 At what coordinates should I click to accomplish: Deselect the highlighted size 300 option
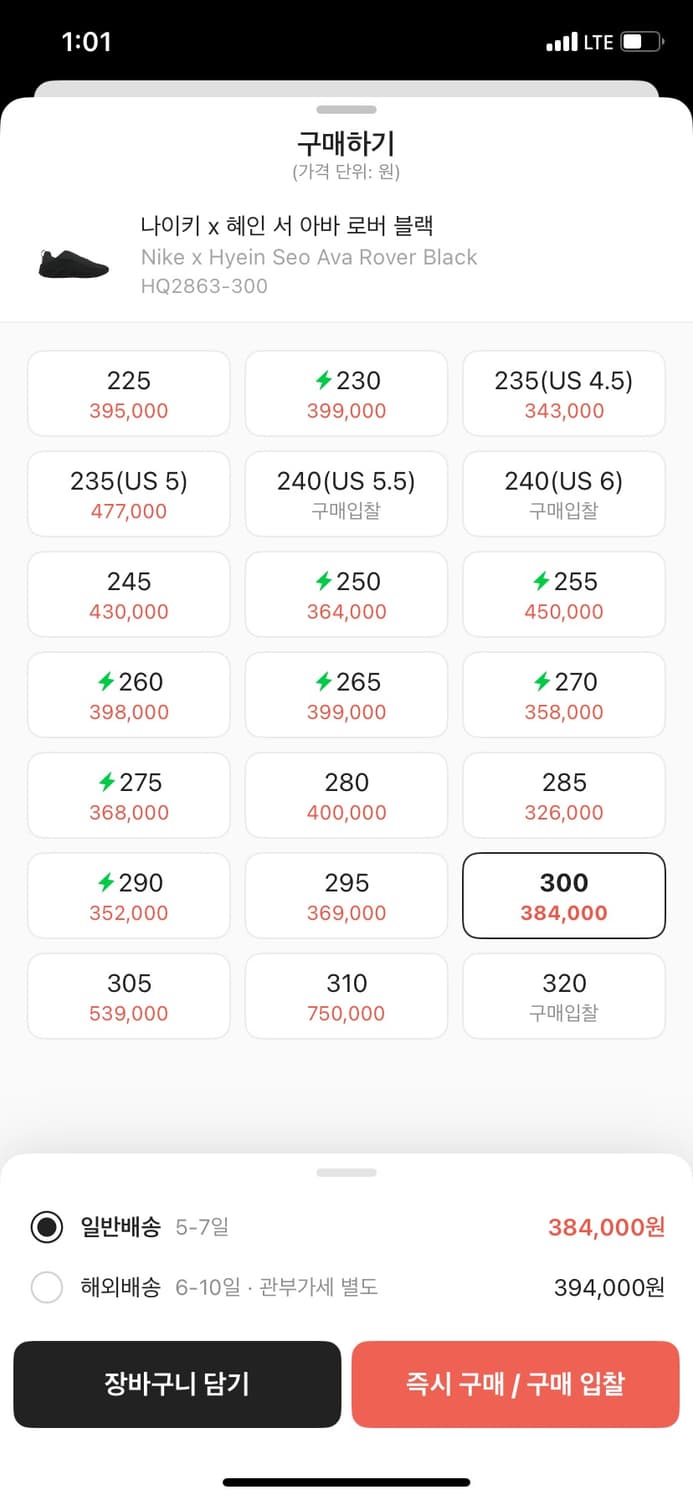(x=563, y=895)
